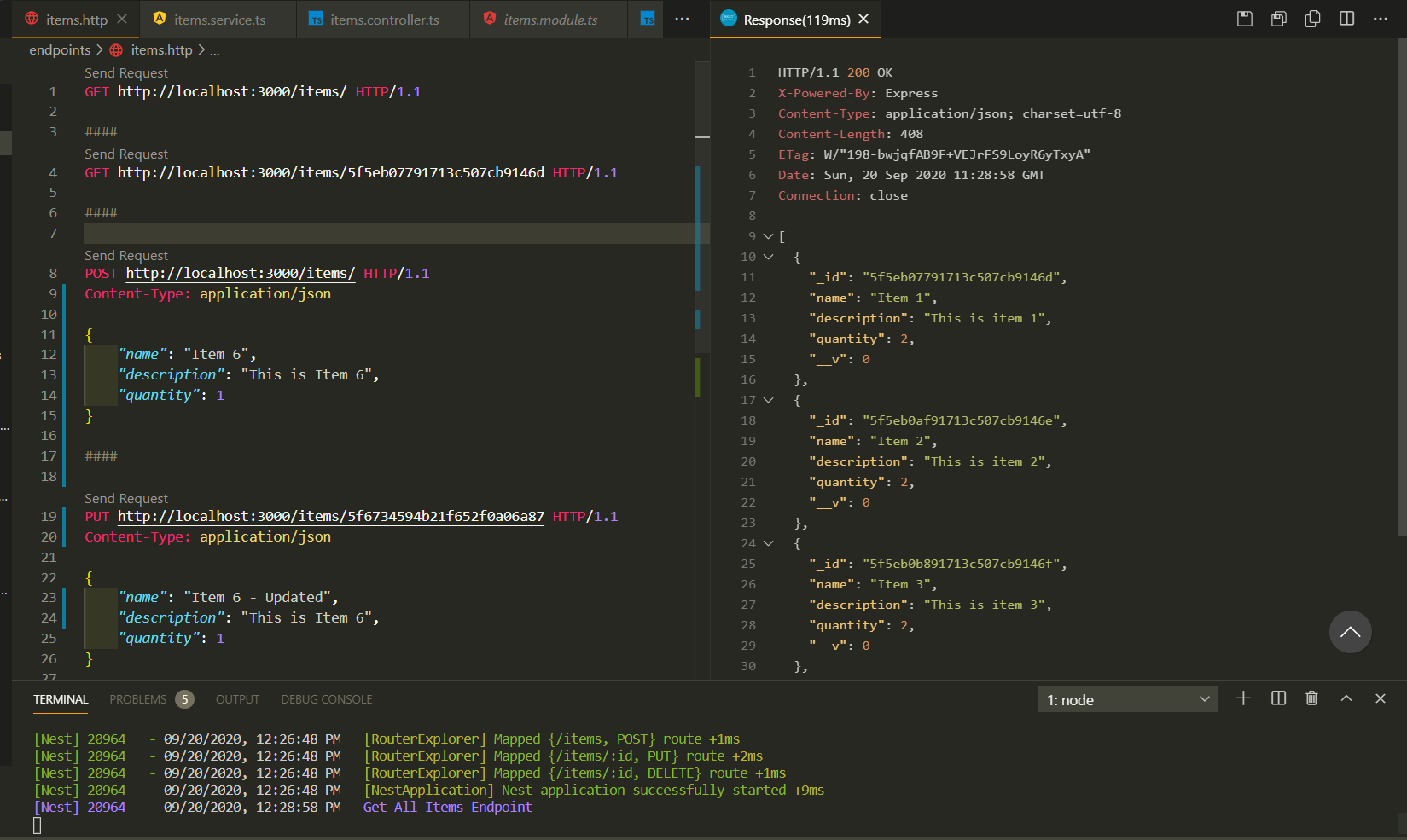Click items.http in the breadcrumb bar
This screenshot has height=840, width=1407.
162,49
